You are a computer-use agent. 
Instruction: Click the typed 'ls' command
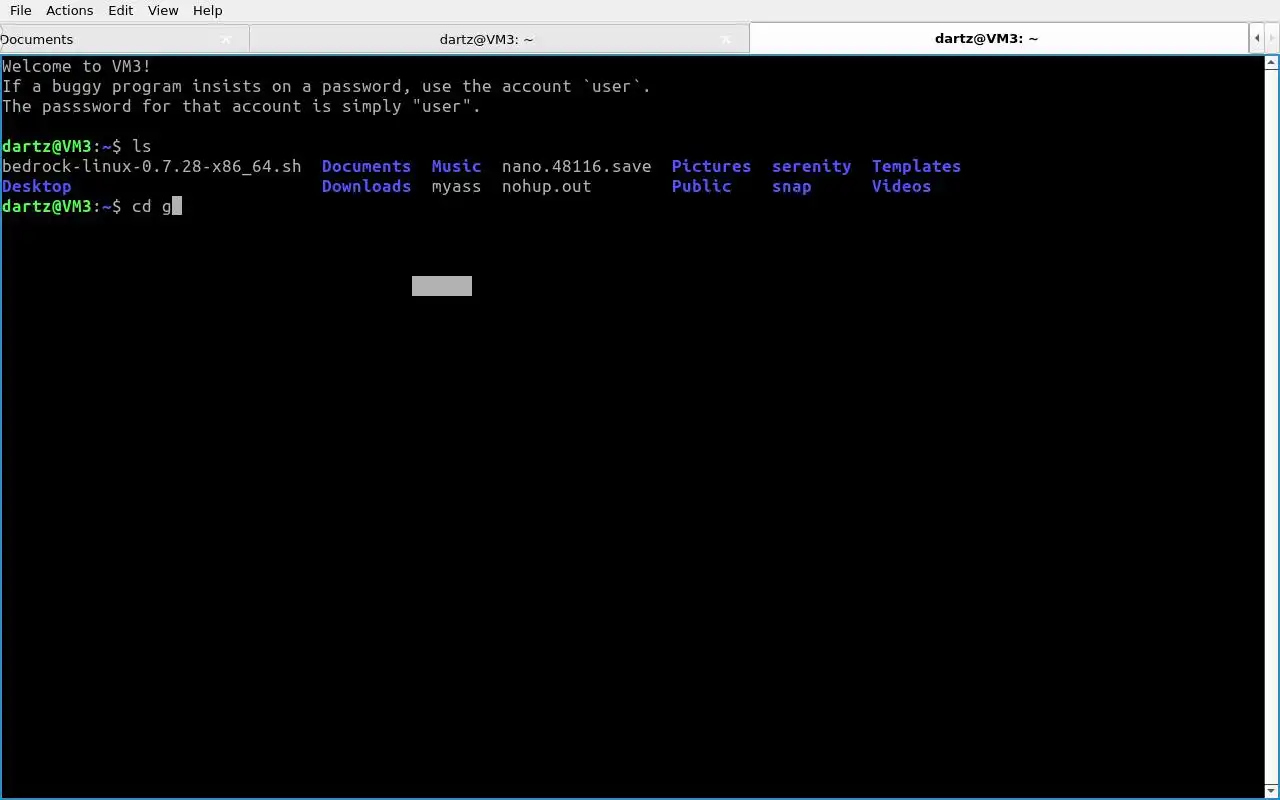(x=141, y=146)
